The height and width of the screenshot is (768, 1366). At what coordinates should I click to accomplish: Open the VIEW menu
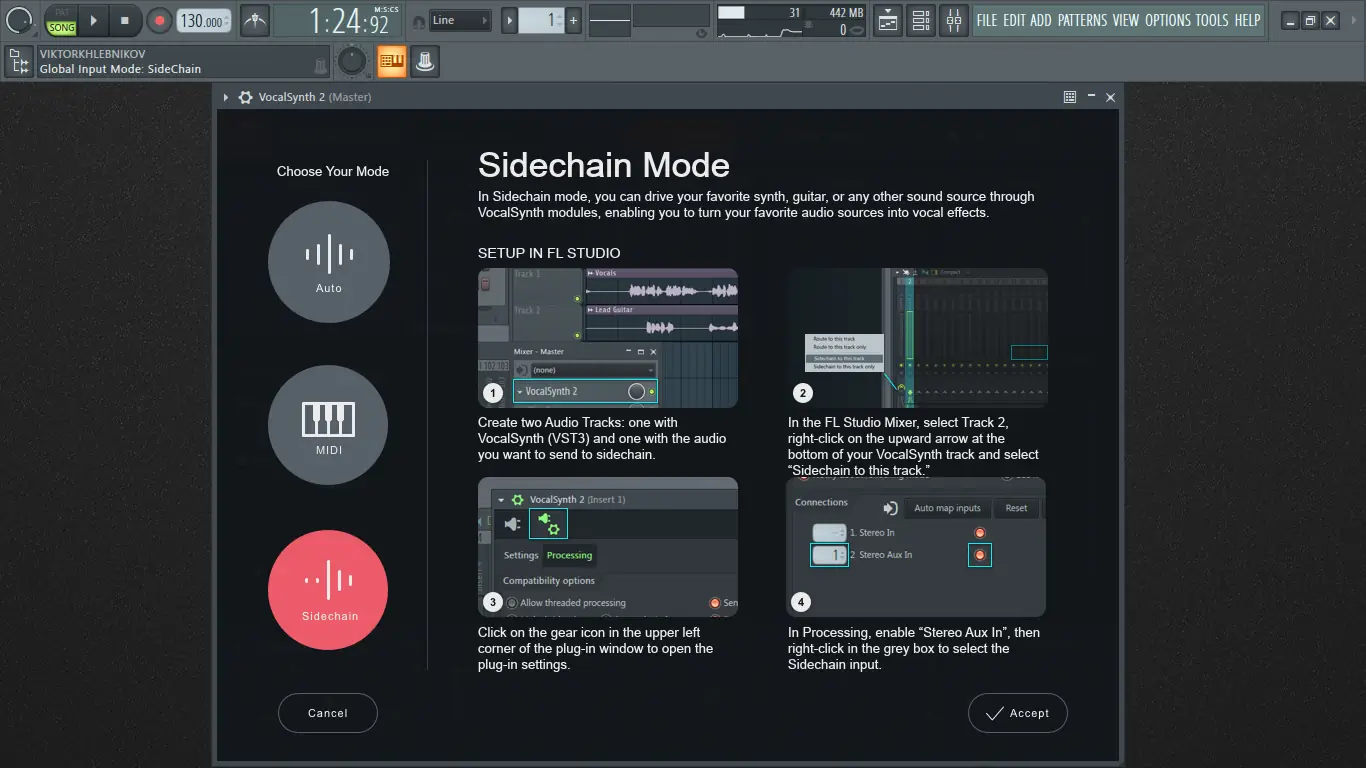coord(1126,20)
